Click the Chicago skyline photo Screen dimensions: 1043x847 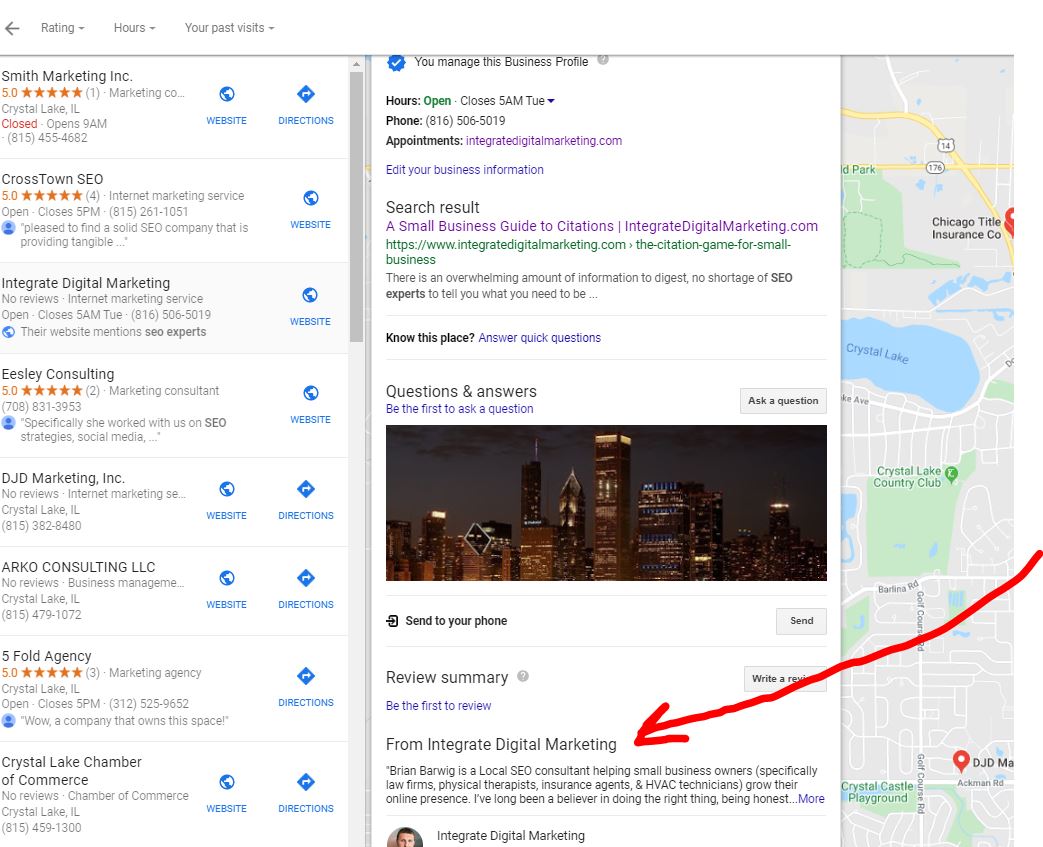[x=606, y=503]
